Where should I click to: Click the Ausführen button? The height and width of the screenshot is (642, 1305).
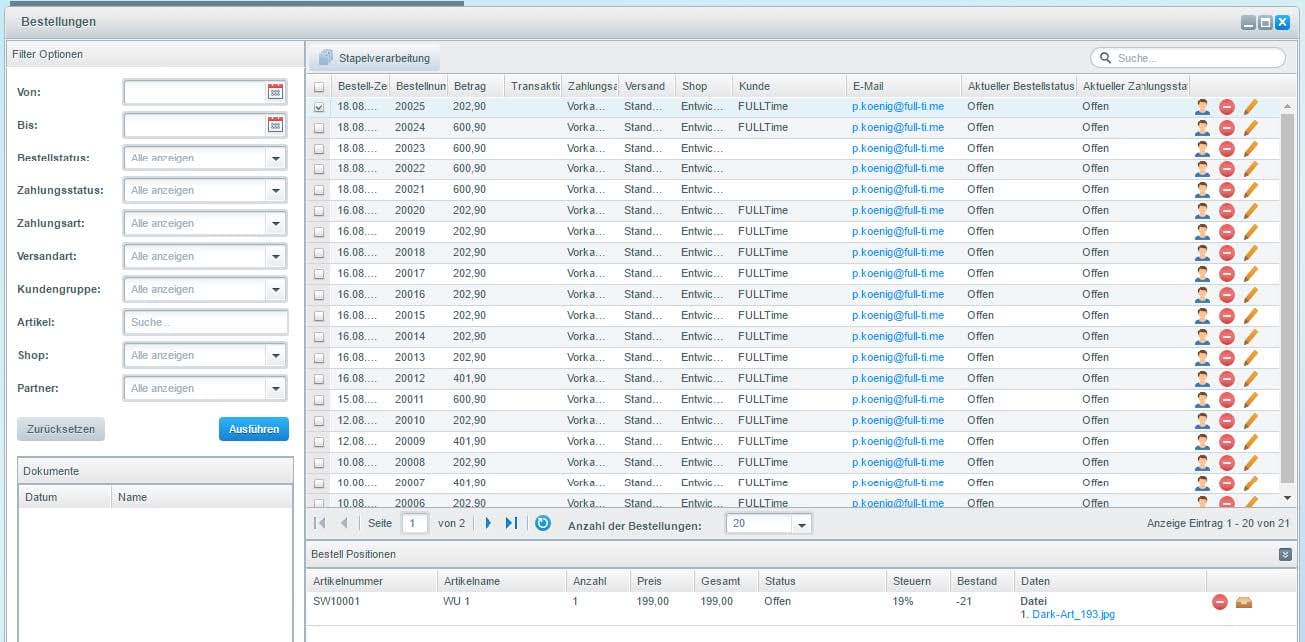[253, 429]
